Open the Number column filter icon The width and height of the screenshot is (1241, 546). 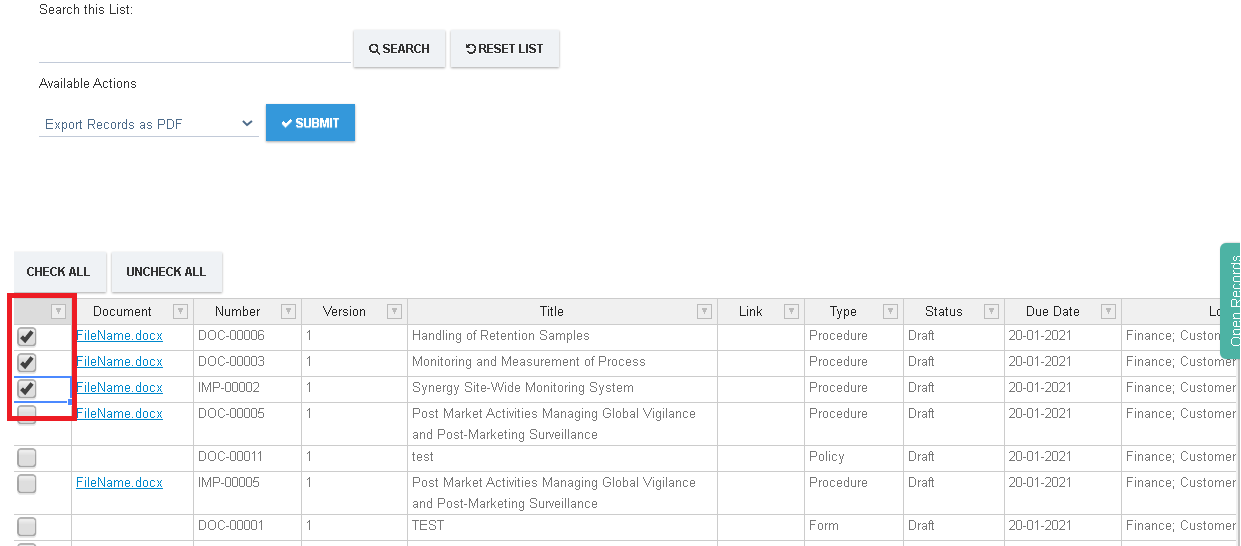(x=288, y=311)
